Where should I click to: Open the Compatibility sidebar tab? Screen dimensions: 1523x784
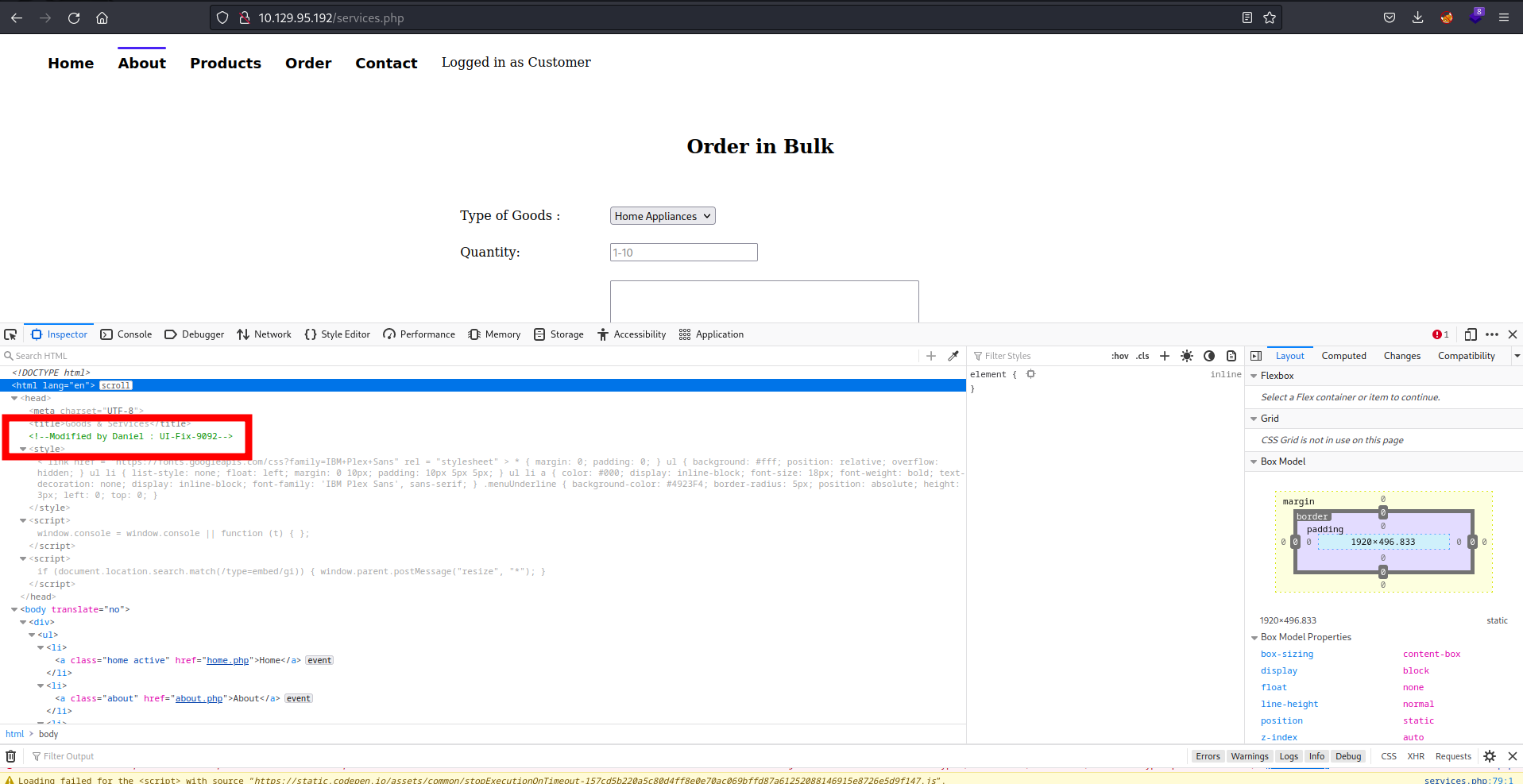pos(1466,356)
